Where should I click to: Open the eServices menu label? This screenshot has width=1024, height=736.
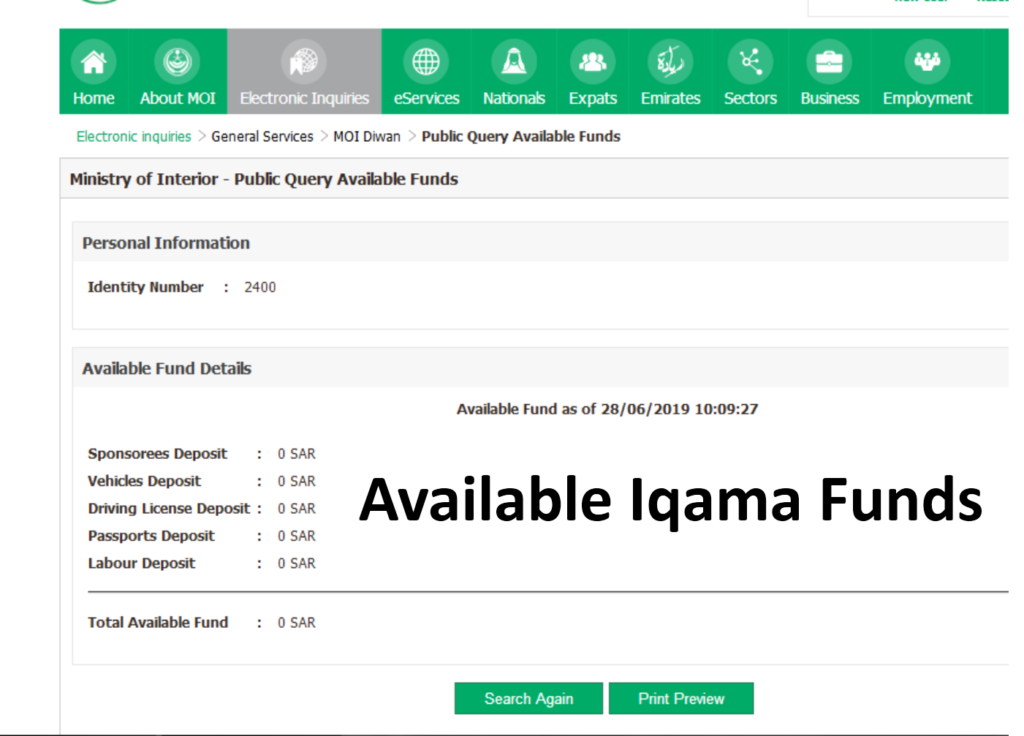426,98
